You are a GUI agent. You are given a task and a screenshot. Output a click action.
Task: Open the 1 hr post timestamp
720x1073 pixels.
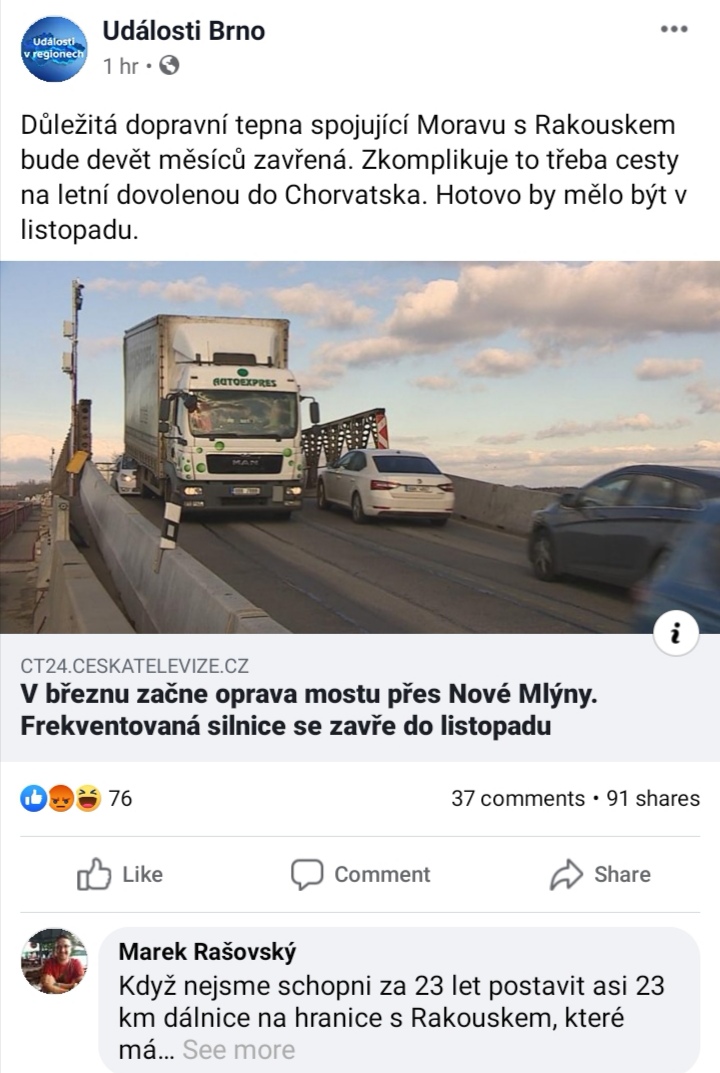point(120,66)
